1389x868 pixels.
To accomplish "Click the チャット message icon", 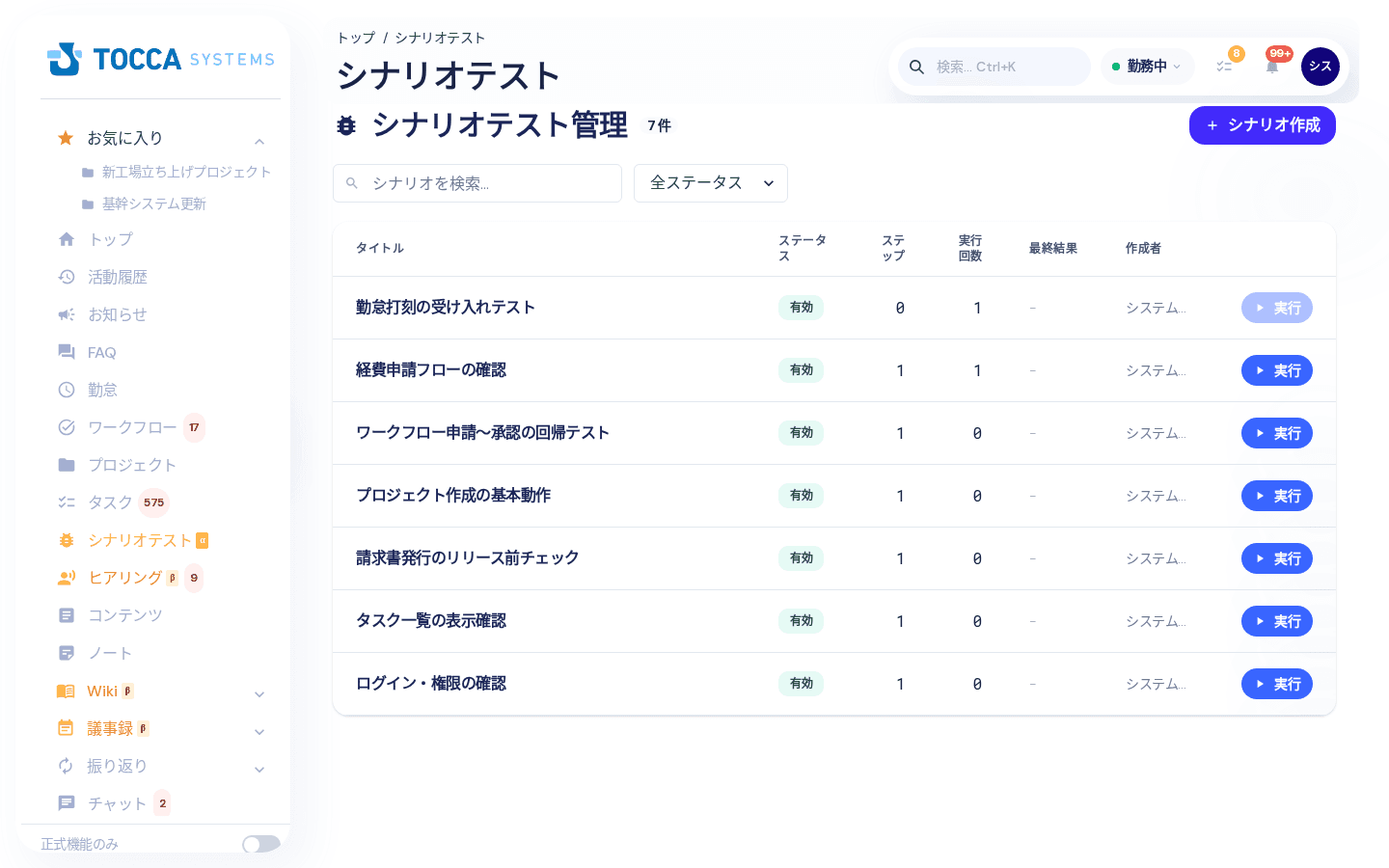I will 67,803.
